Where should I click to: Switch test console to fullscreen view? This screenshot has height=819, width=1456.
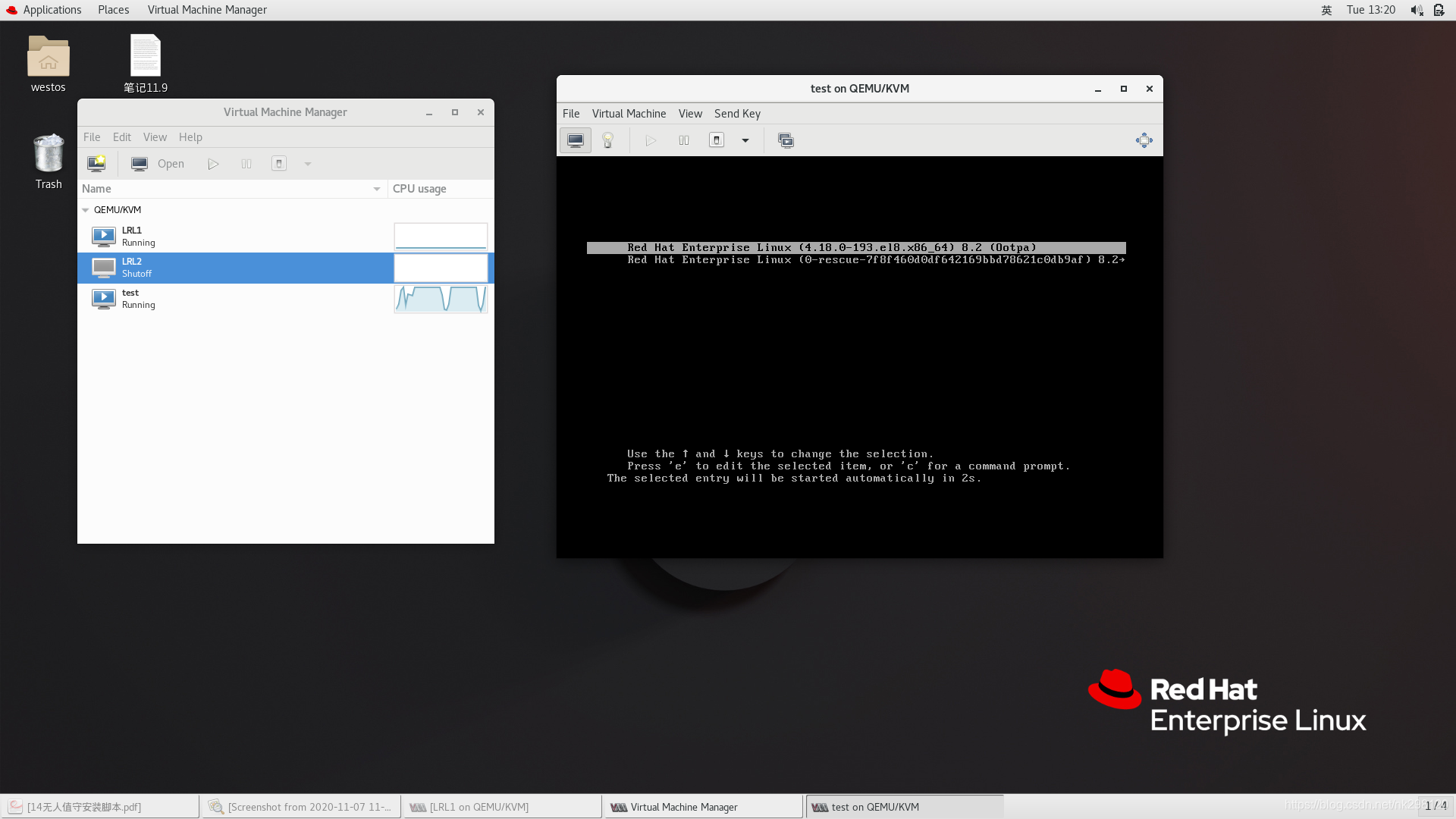point(1144,140)
